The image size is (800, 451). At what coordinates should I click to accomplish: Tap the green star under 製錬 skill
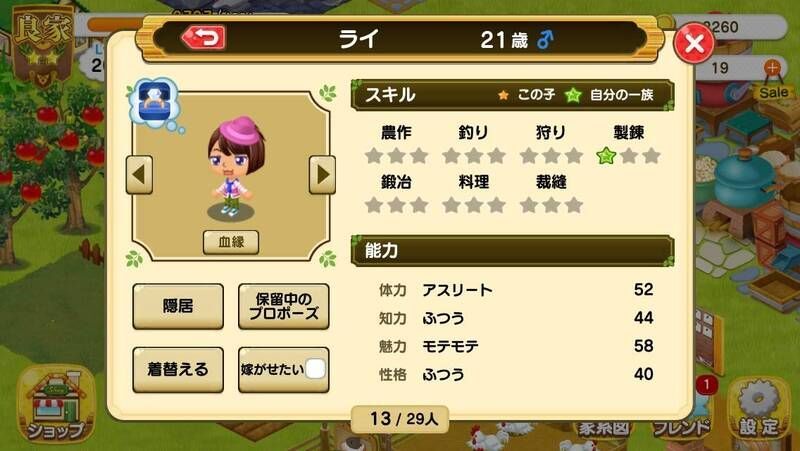606,156
